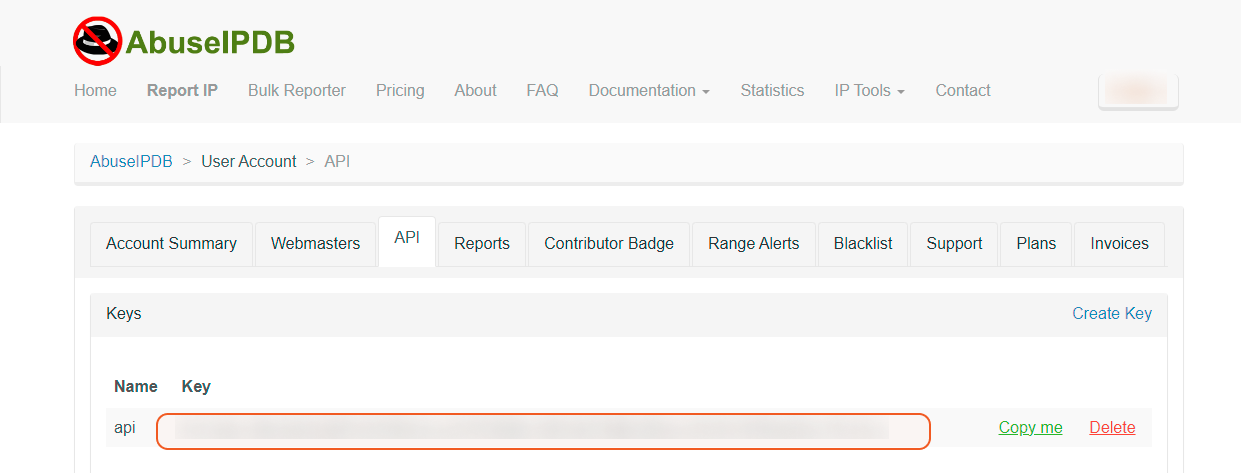Select the Blacklist tab

[862, 244]
